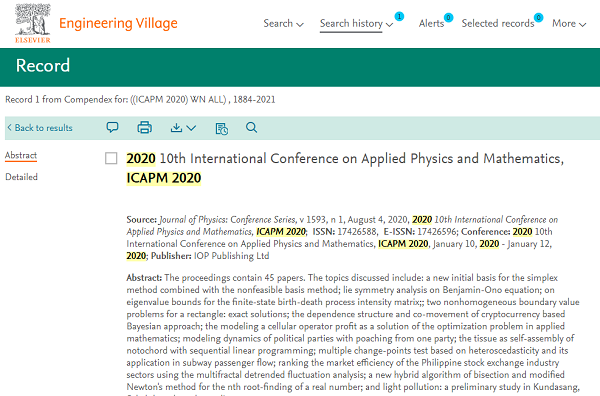Click the Elsevier tree logo
This screenshot has width=600, height=396.
pyautogui.click(x=33, y=23)
